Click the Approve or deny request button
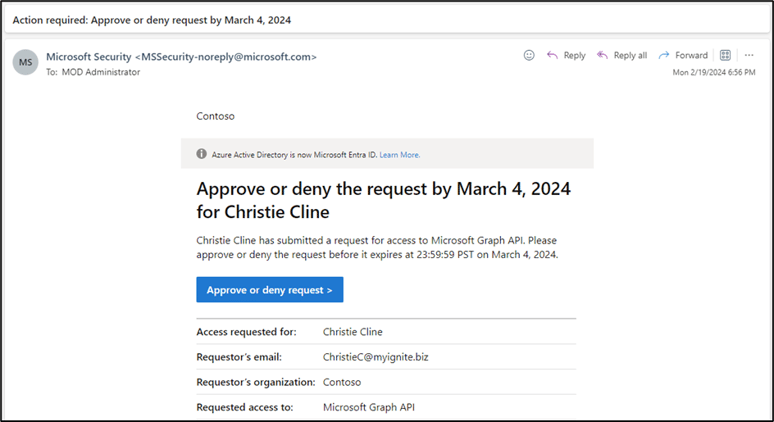The width and height of the screenshot is (774, 422). [270, 290]
